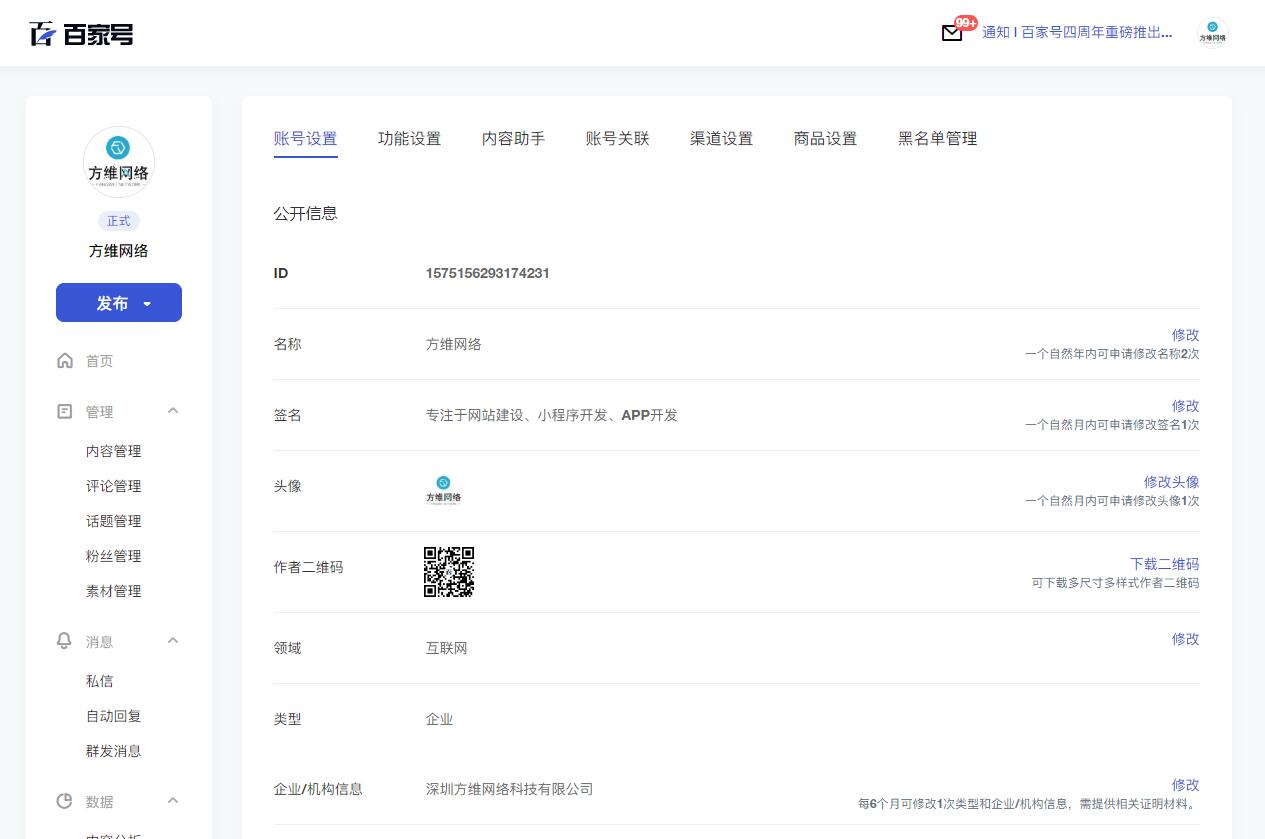Click the author QR code image
1265x839 pixels.
(448, 572)
